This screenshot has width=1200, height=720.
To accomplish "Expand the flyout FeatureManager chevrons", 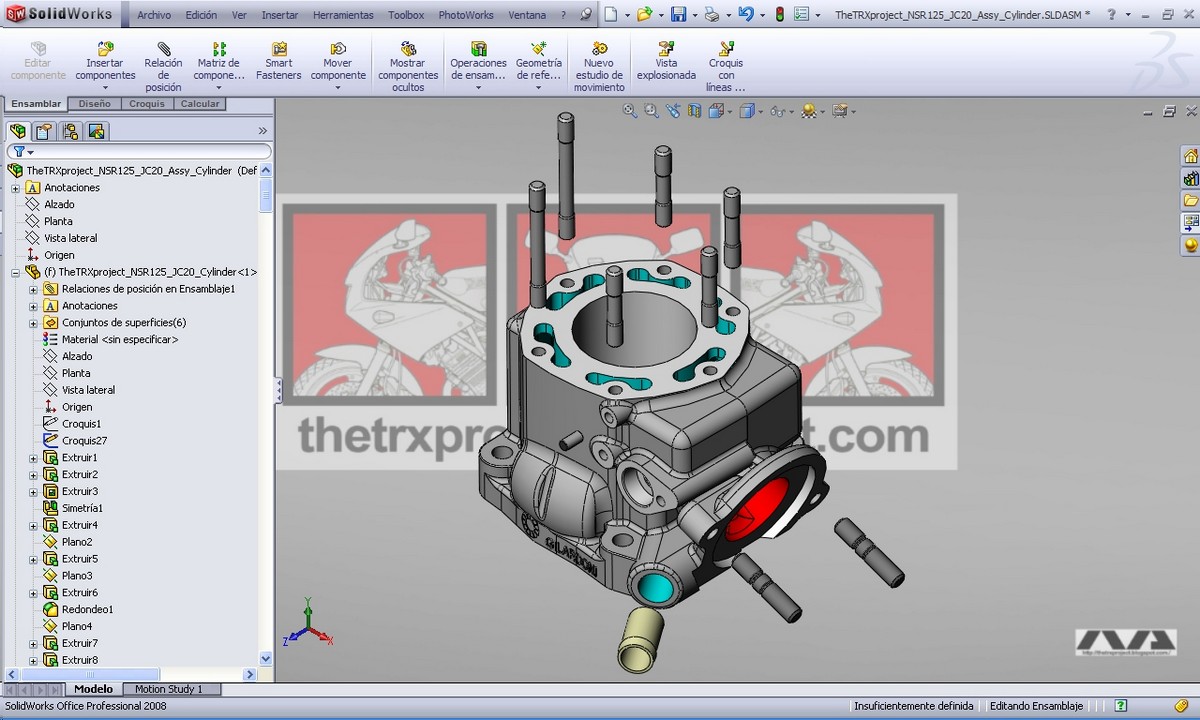I will [x=263, y=131].
